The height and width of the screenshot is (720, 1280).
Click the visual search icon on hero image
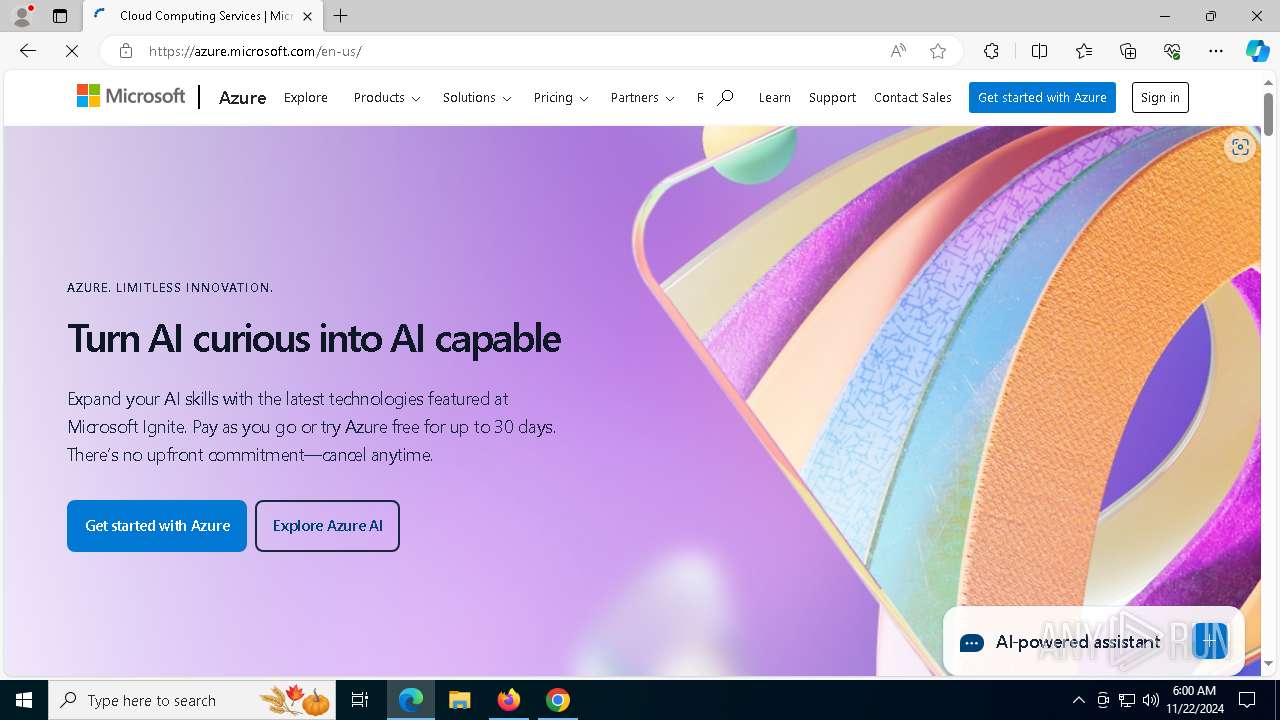pos(1240,147)
